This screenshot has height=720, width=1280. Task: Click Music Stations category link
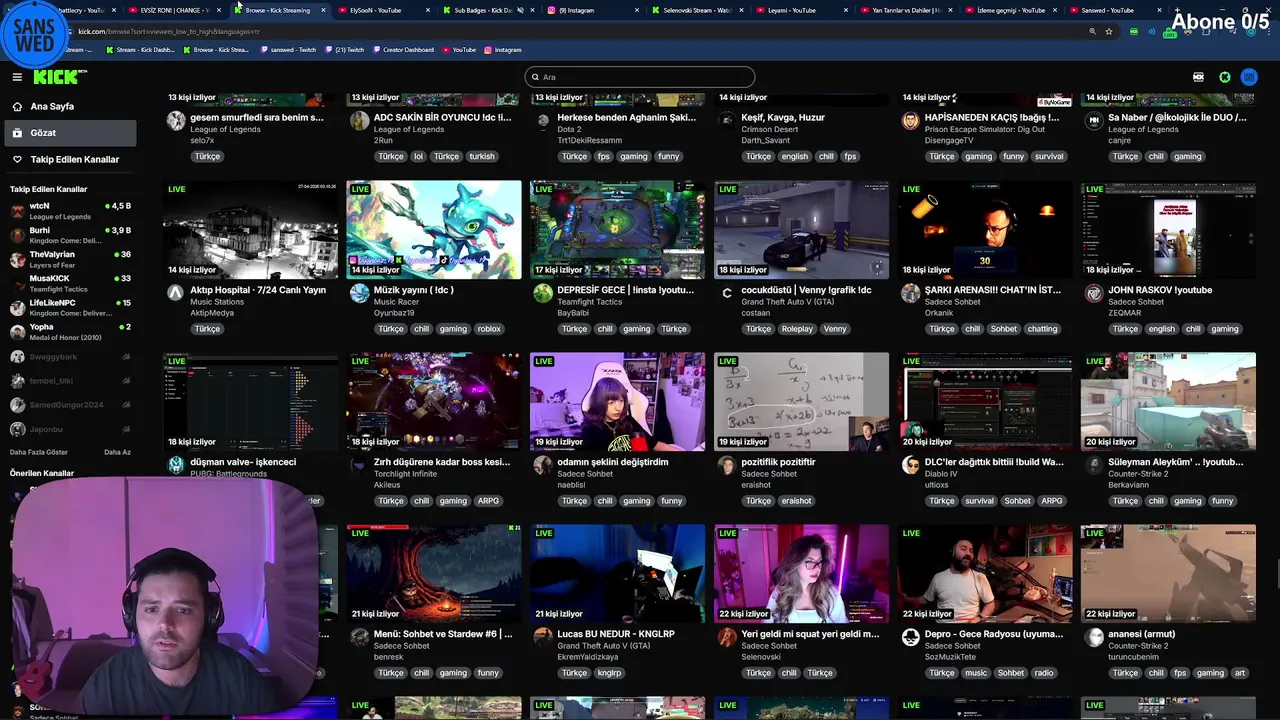click(x=217, y=301)
